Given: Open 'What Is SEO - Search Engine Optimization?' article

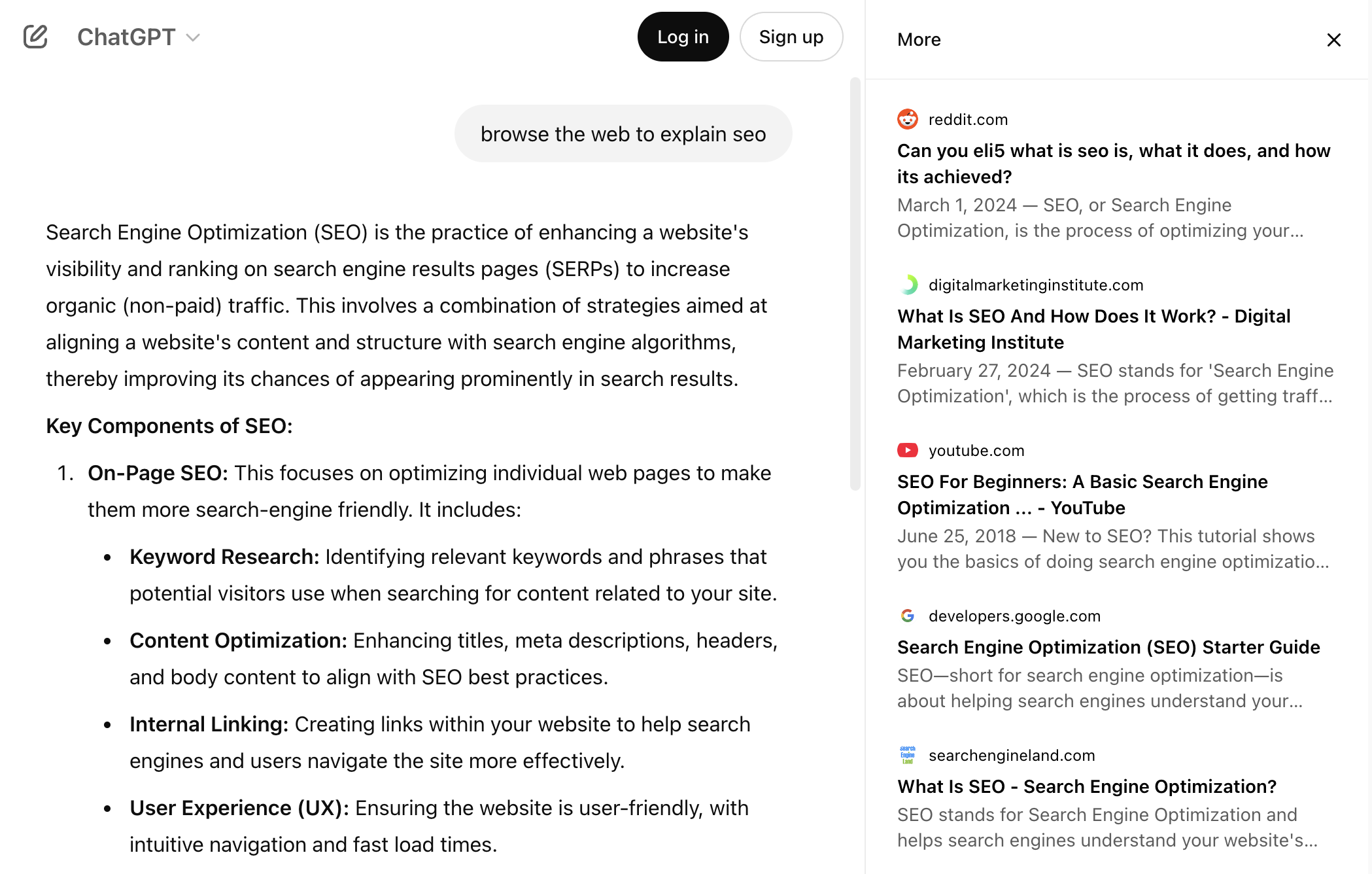Looking at the screenshot, I should pyautogui.click(x=1086, y=786).
